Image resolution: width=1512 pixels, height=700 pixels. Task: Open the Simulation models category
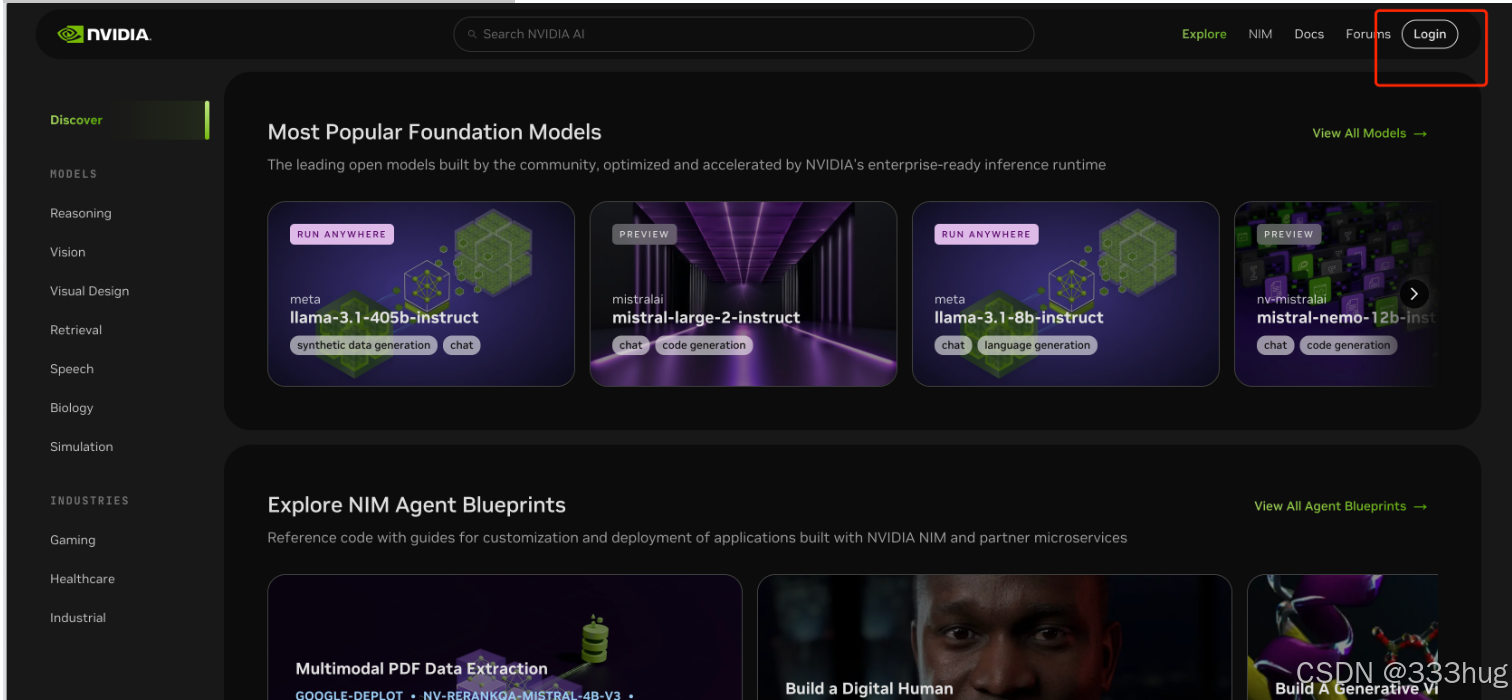[x=82, y=447]
